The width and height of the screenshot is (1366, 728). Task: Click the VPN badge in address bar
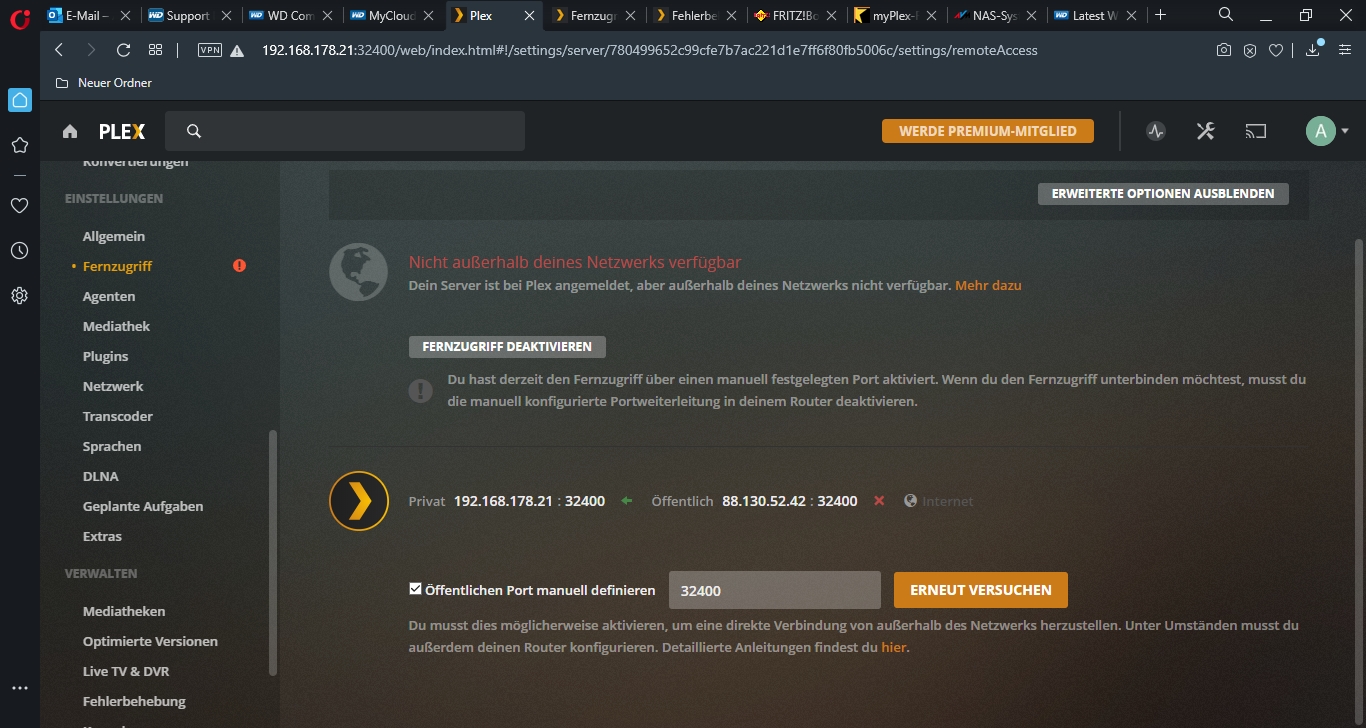tap(210, 50)
